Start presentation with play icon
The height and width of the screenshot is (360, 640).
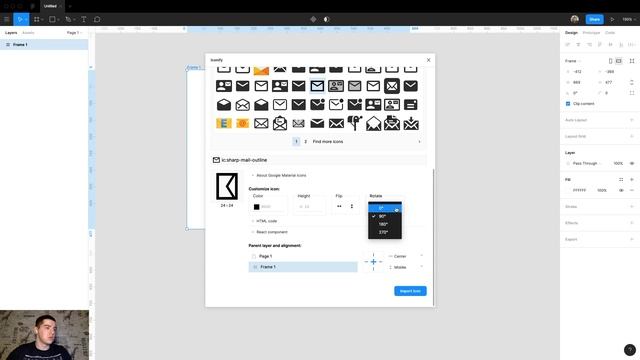[x=612, y=19]
